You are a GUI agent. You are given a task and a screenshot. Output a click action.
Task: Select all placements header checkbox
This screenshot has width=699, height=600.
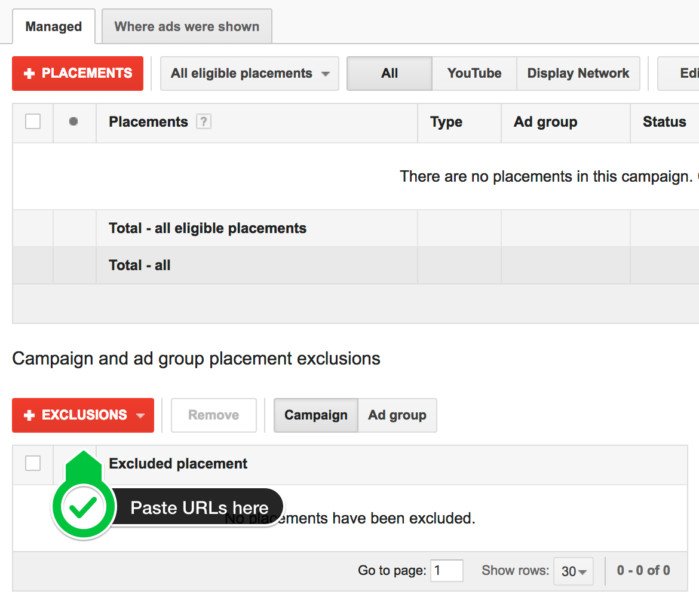click(x=33, y=122)
